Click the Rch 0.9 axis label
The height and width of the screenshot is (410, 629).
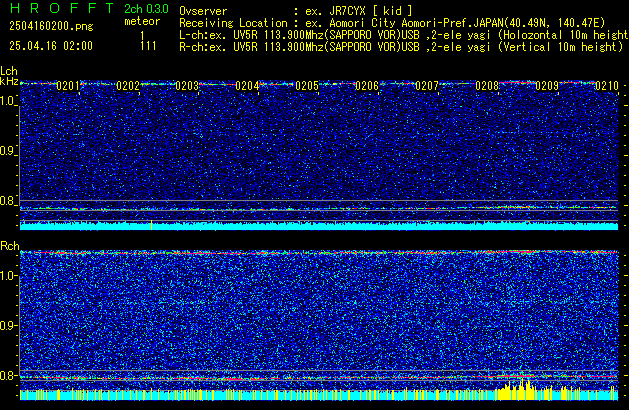[x=8, y=325]
